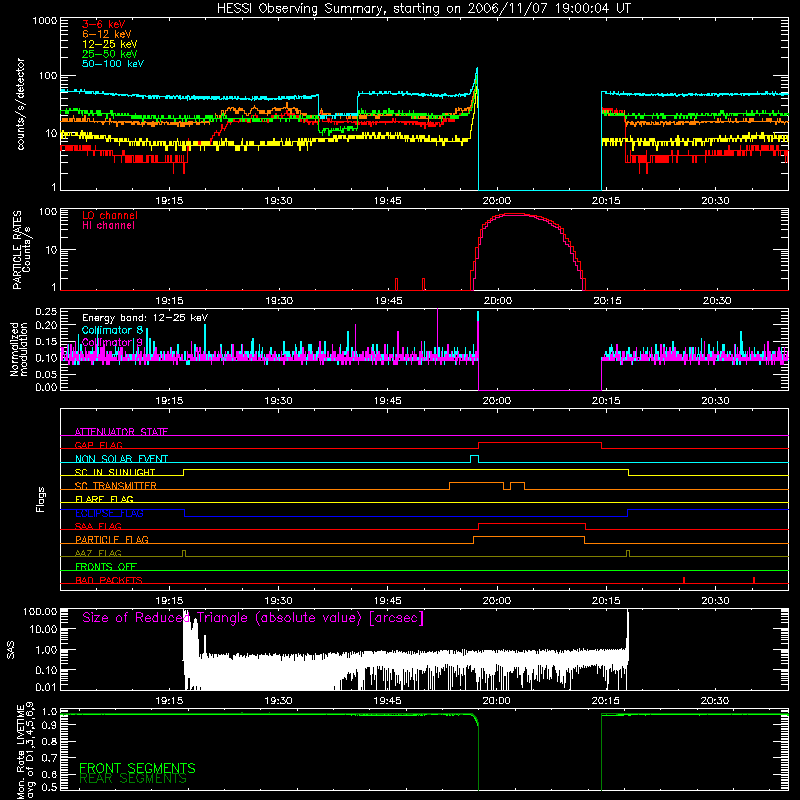Viewport: 800px width, 800px height.
Task: Click the PARTICLE RATES axis title
Action: (17, 250)
